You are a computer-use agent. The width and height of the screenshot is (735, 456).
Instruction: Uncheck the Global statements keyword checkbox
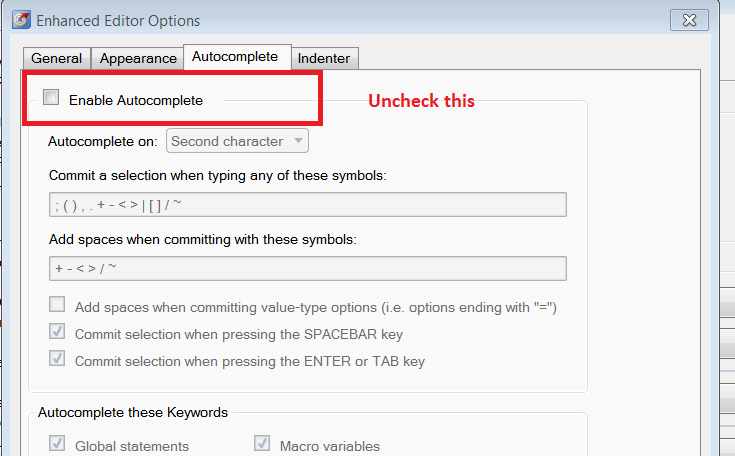click(x=58, y=444)
